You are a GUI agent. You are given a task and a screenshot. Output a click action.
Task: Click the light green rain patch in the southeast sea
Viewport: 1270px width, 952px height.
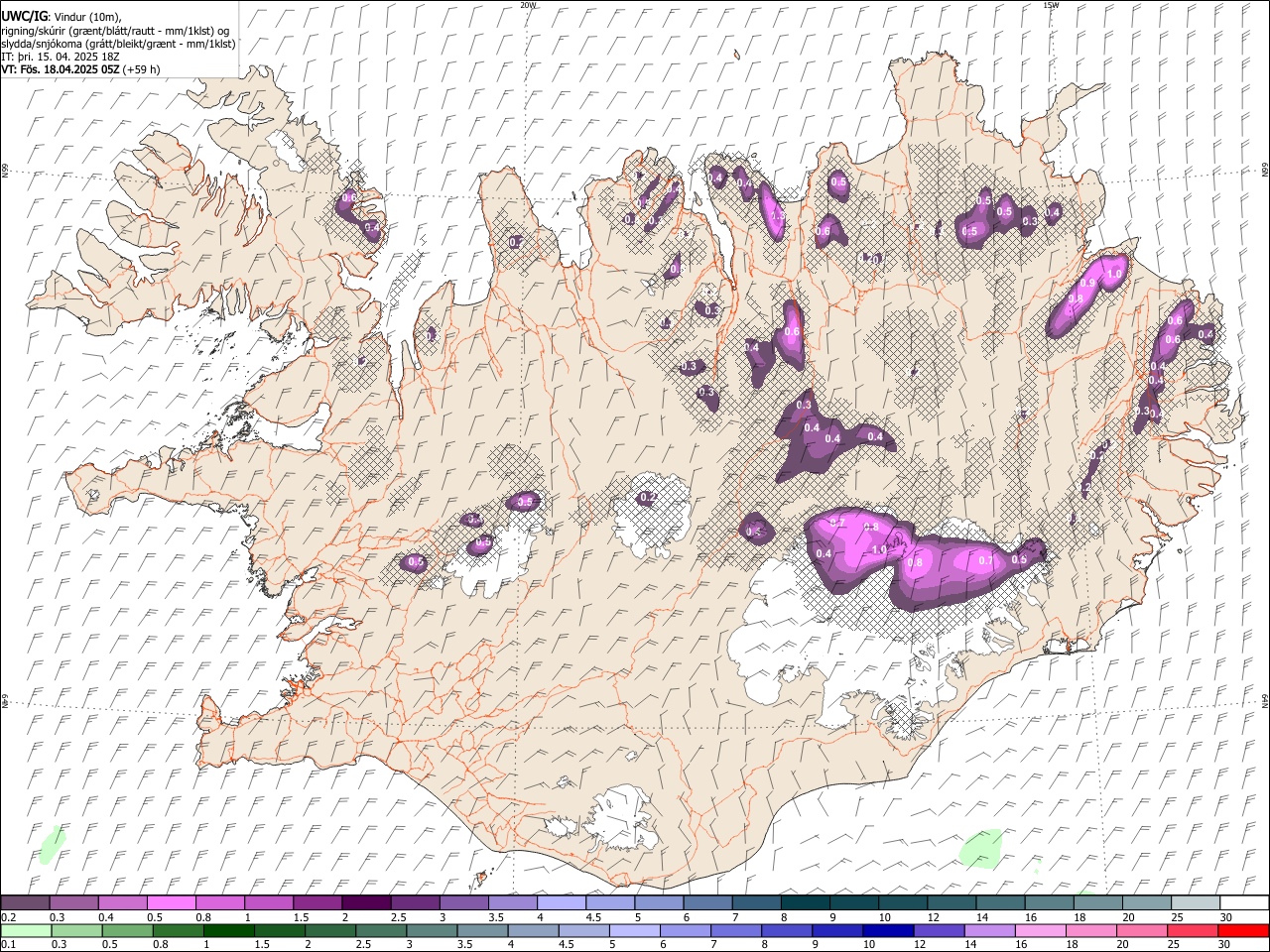click(982, 848)
